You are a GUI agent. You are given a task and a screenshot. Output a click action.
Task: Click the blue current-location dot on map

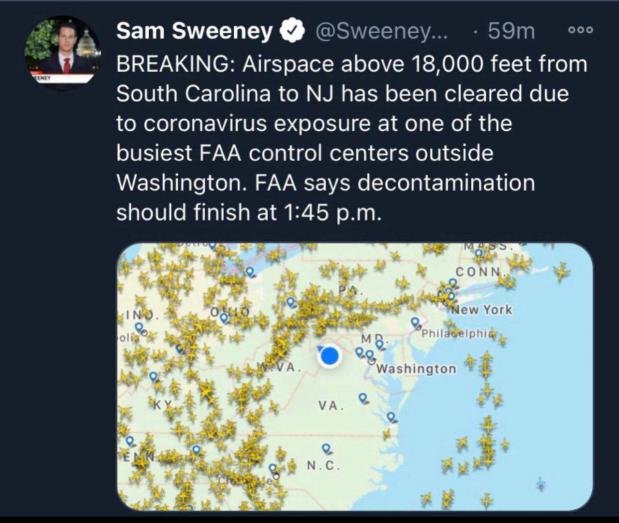click(333, 356)
